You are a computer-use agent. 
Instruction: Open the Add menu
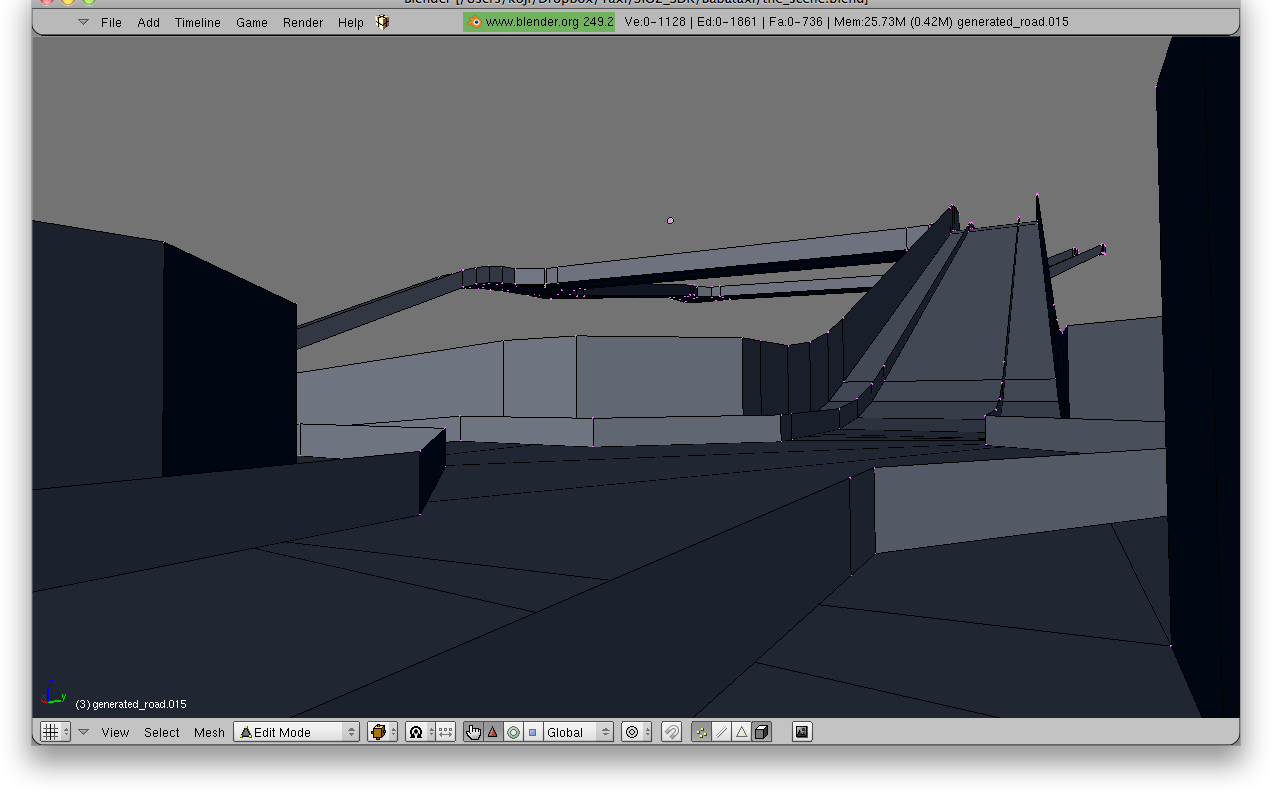[149, 22]
